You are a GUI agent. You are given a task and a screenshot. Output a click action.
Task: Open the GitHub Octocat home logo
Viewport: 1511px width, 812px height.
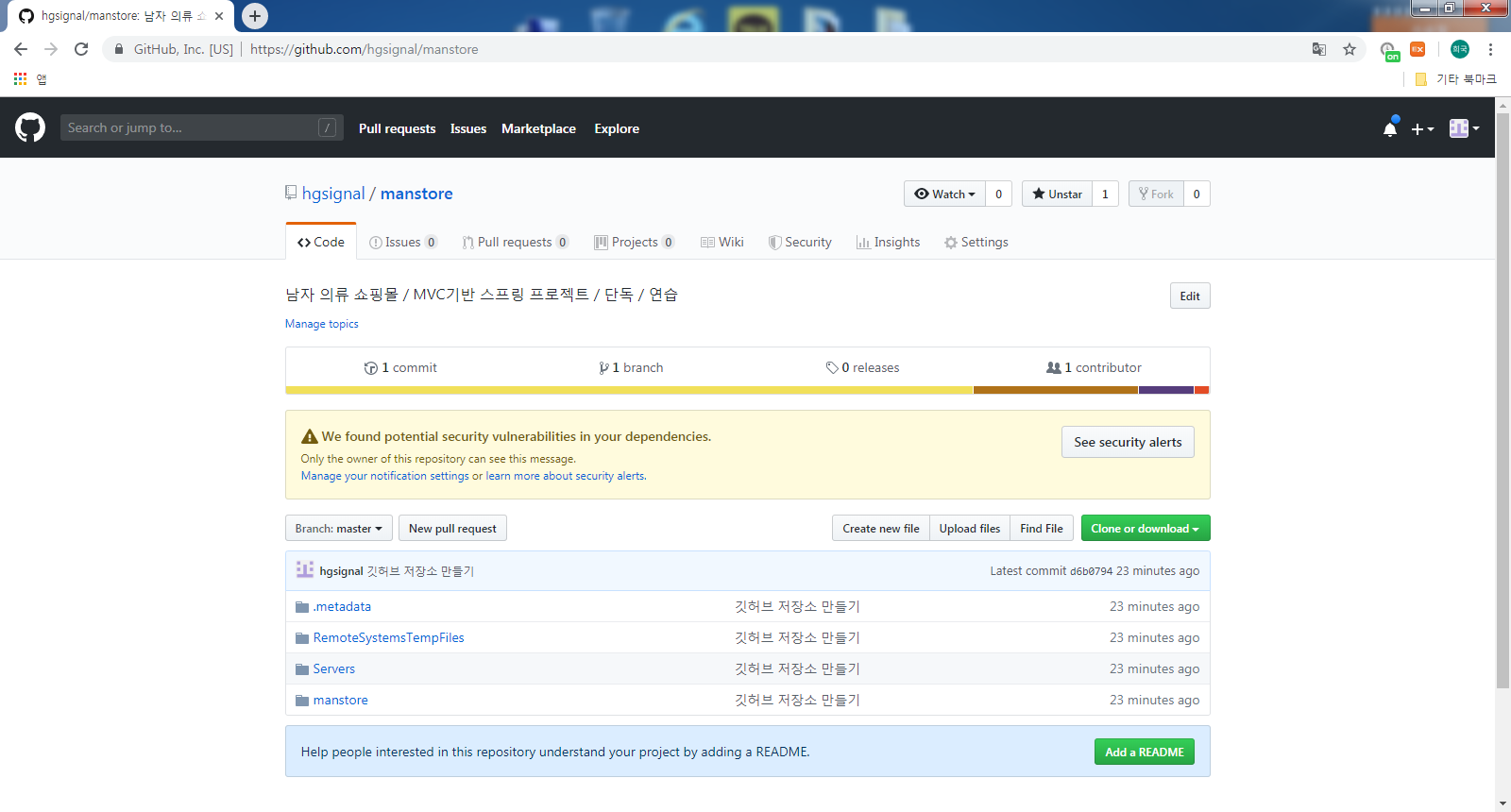30,127
